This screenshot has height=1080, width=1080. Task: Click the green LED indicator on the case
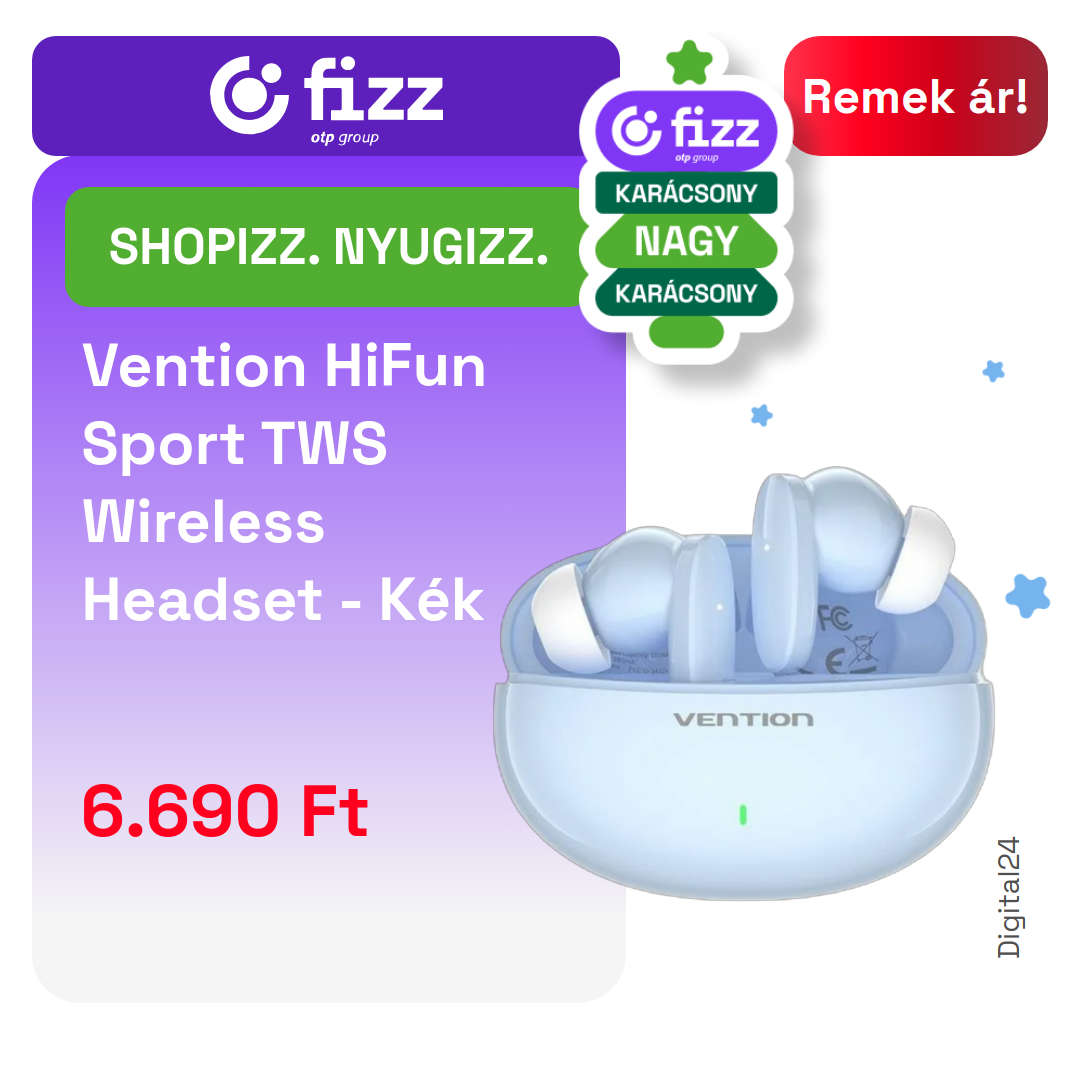pos(743,815)
